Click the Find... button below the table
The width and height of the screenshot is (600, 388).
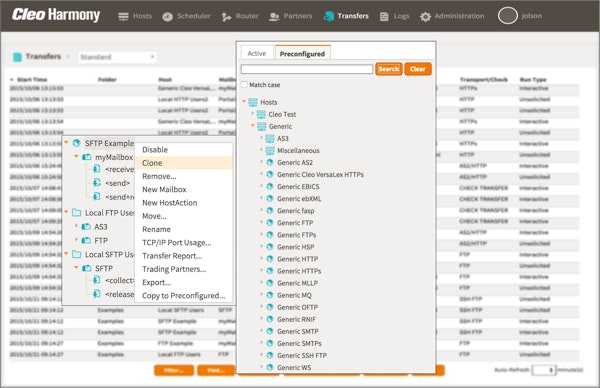coord(216,370)
